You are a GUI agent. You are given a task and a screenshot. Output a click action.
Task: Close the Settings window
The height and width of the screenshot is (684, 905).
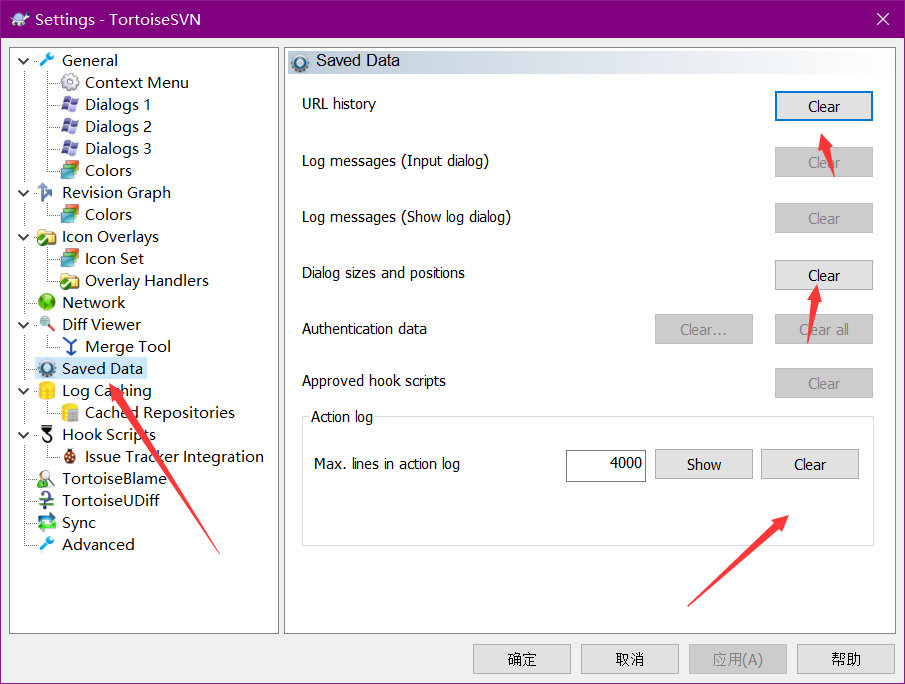coord(882,19)
